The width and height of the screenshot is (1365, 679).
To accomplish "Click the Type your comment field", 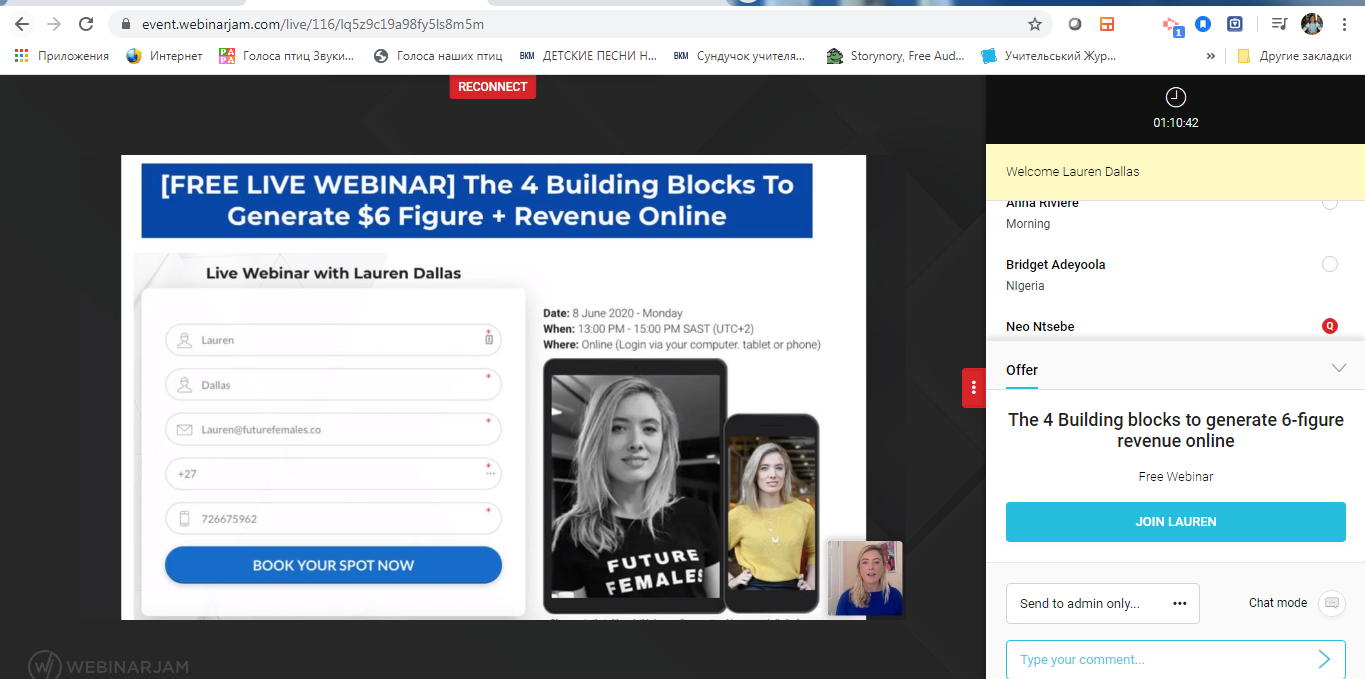I will coord(1160,659).
